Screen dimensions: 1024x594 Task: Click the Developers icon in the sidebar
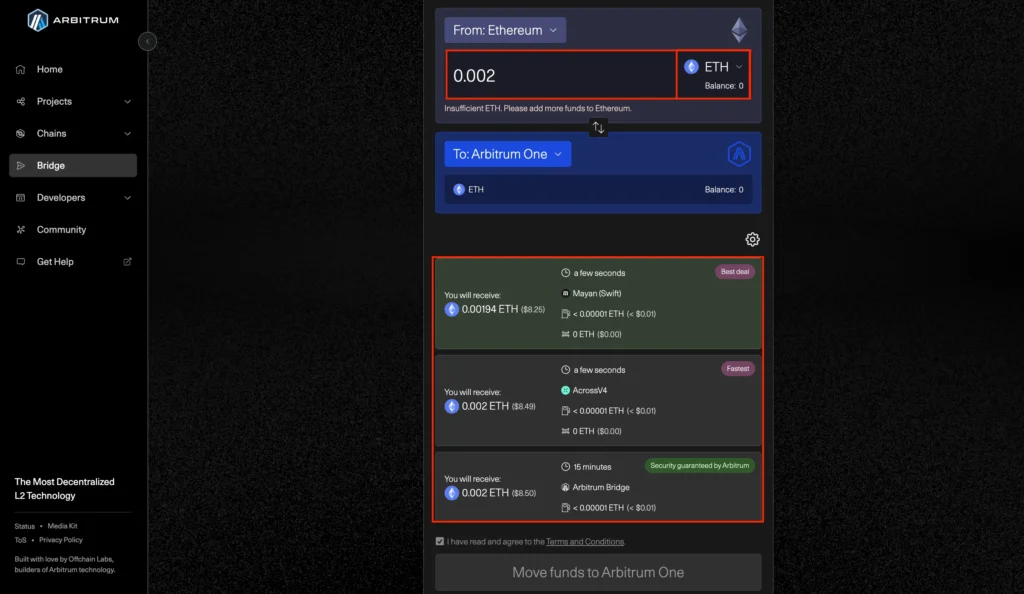tap(21, 197)
